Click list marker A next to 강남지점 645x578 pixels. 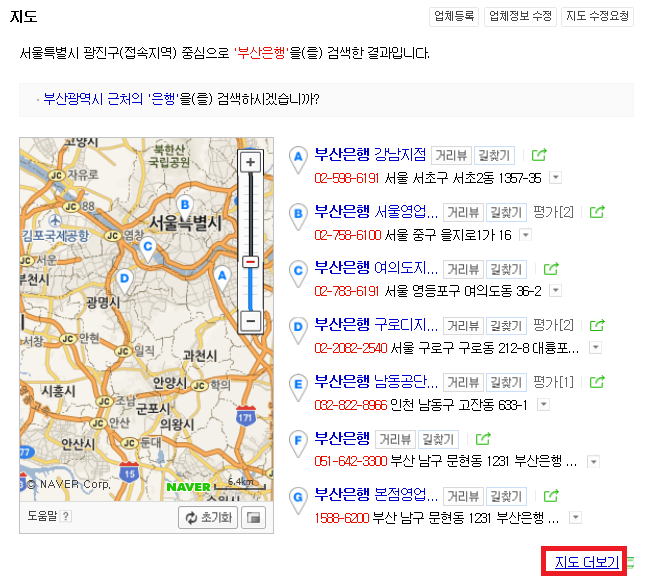point(298,160)
